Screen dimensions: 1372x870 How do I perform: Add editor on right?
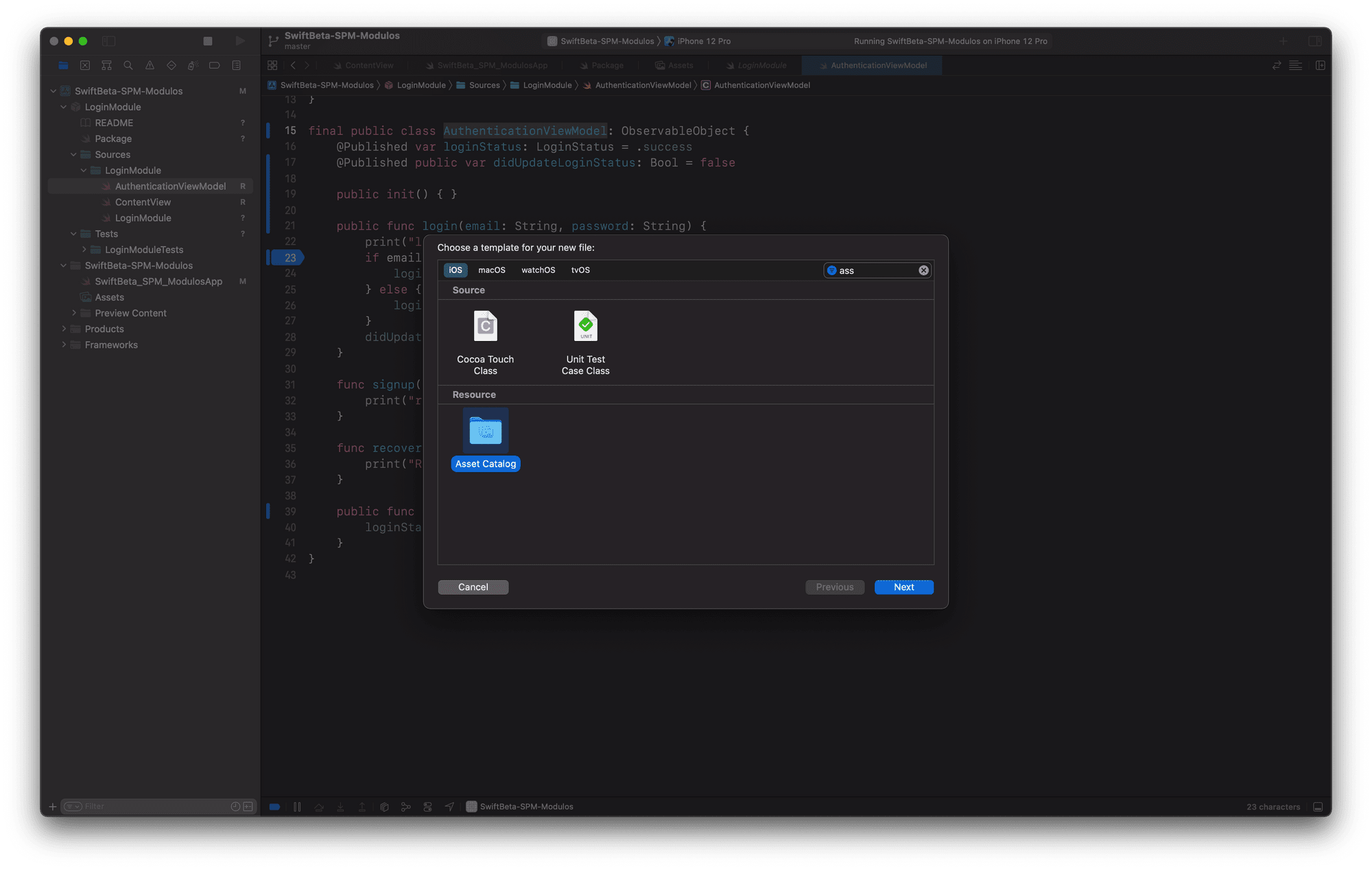[x=1321, y=65]
